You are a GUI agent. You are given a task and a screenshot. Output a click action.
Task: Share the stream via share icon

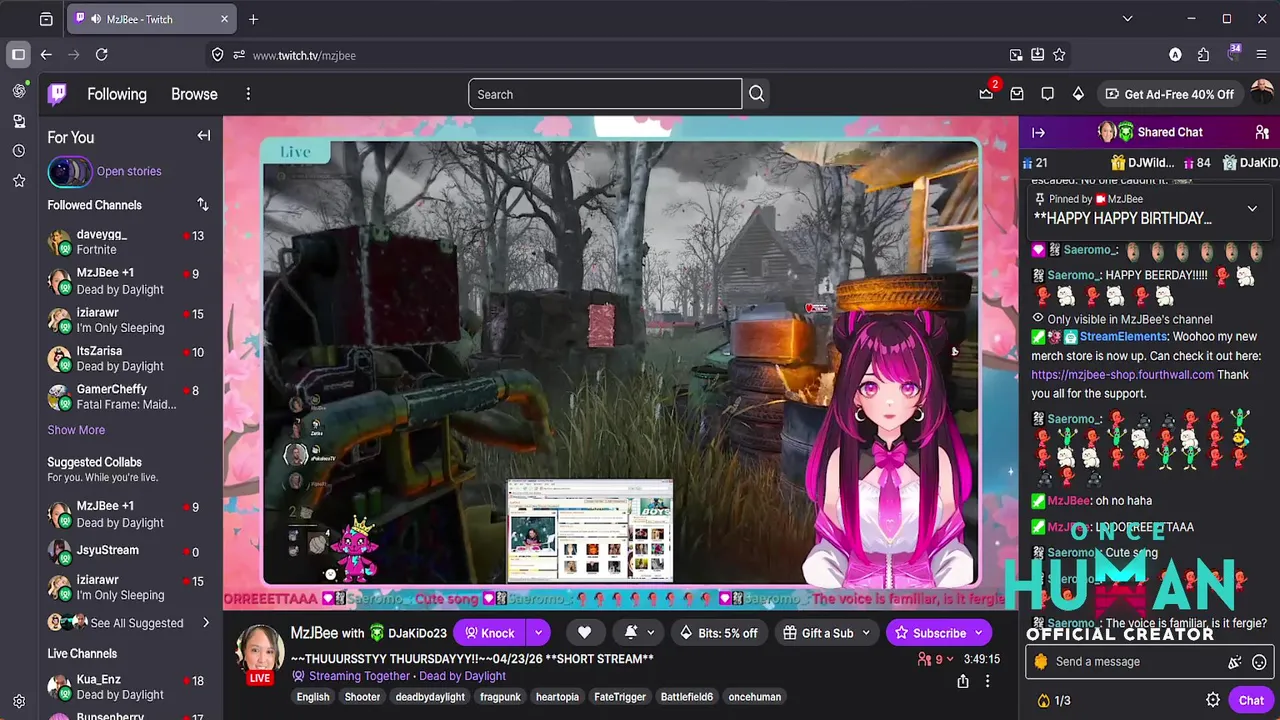[x=963, y=681]
